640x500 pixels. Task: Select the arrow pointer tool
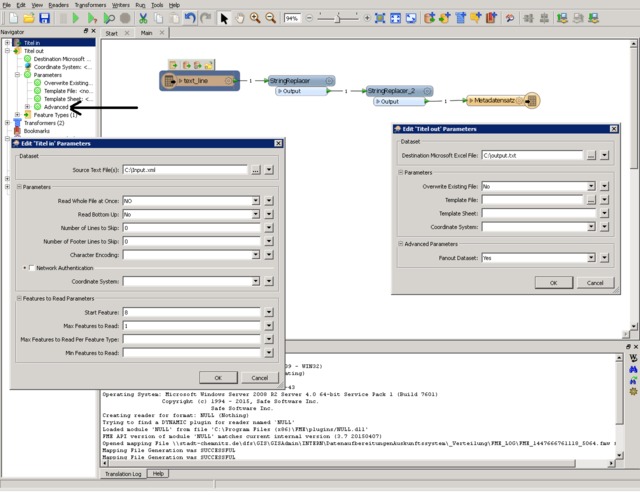point(224,18)
